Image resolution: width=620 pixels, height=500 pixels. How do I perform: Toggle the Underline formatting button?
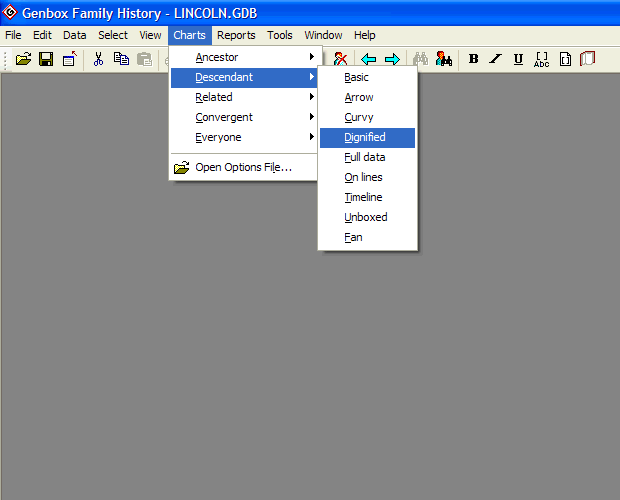(518, 59)
